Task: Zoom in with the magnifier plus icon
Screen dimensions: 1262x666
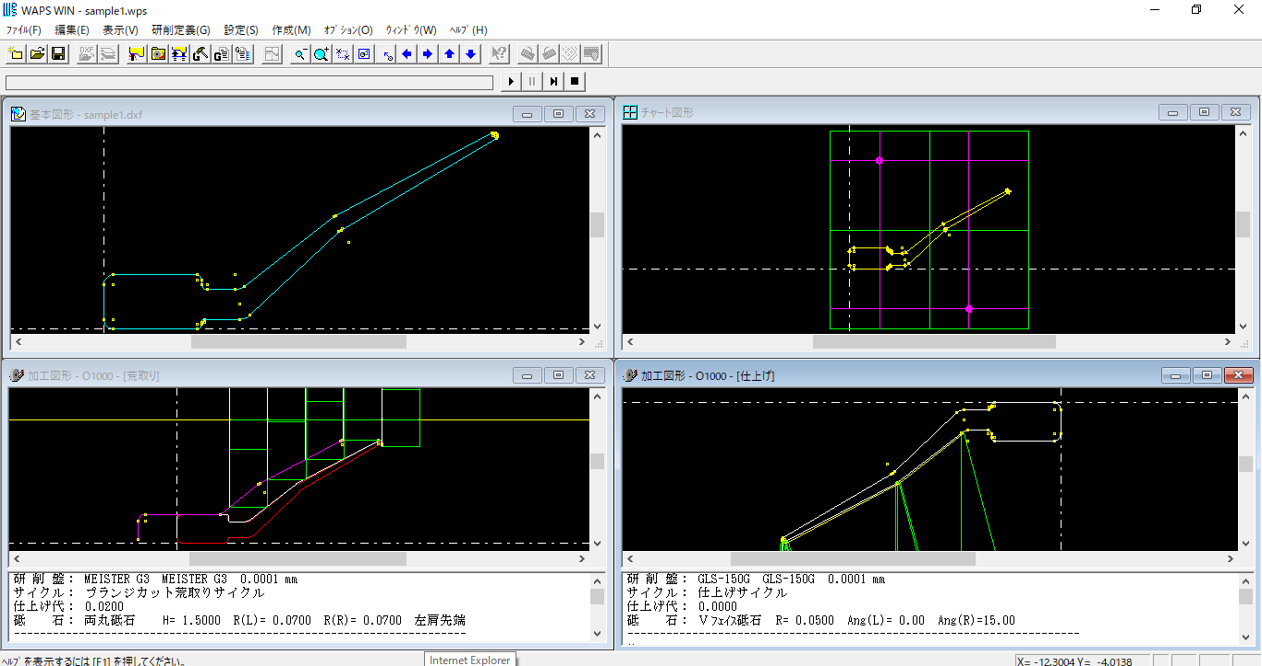Action: coord(321,54)
